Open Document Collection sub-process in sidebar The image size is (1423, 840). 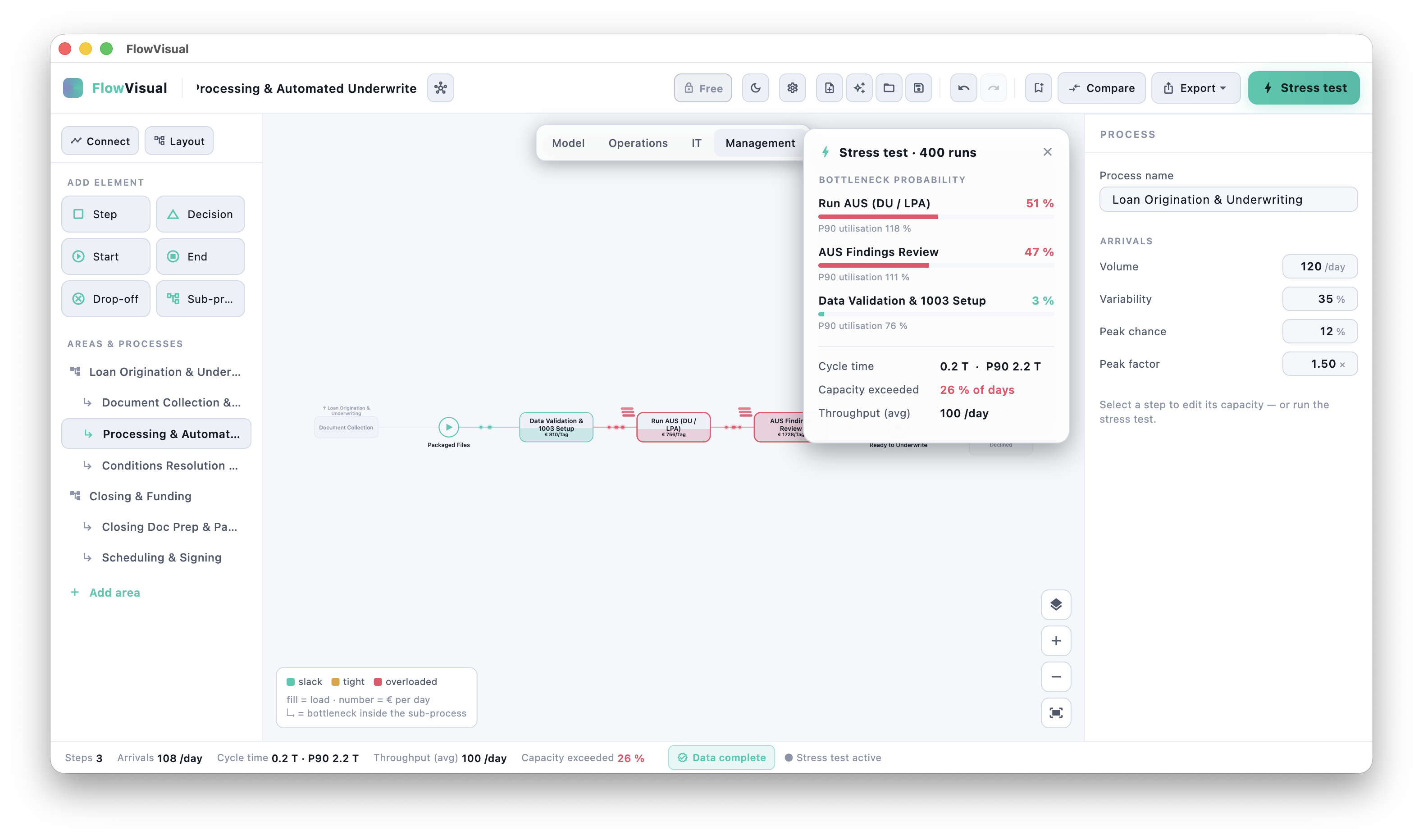pos(155,402)
